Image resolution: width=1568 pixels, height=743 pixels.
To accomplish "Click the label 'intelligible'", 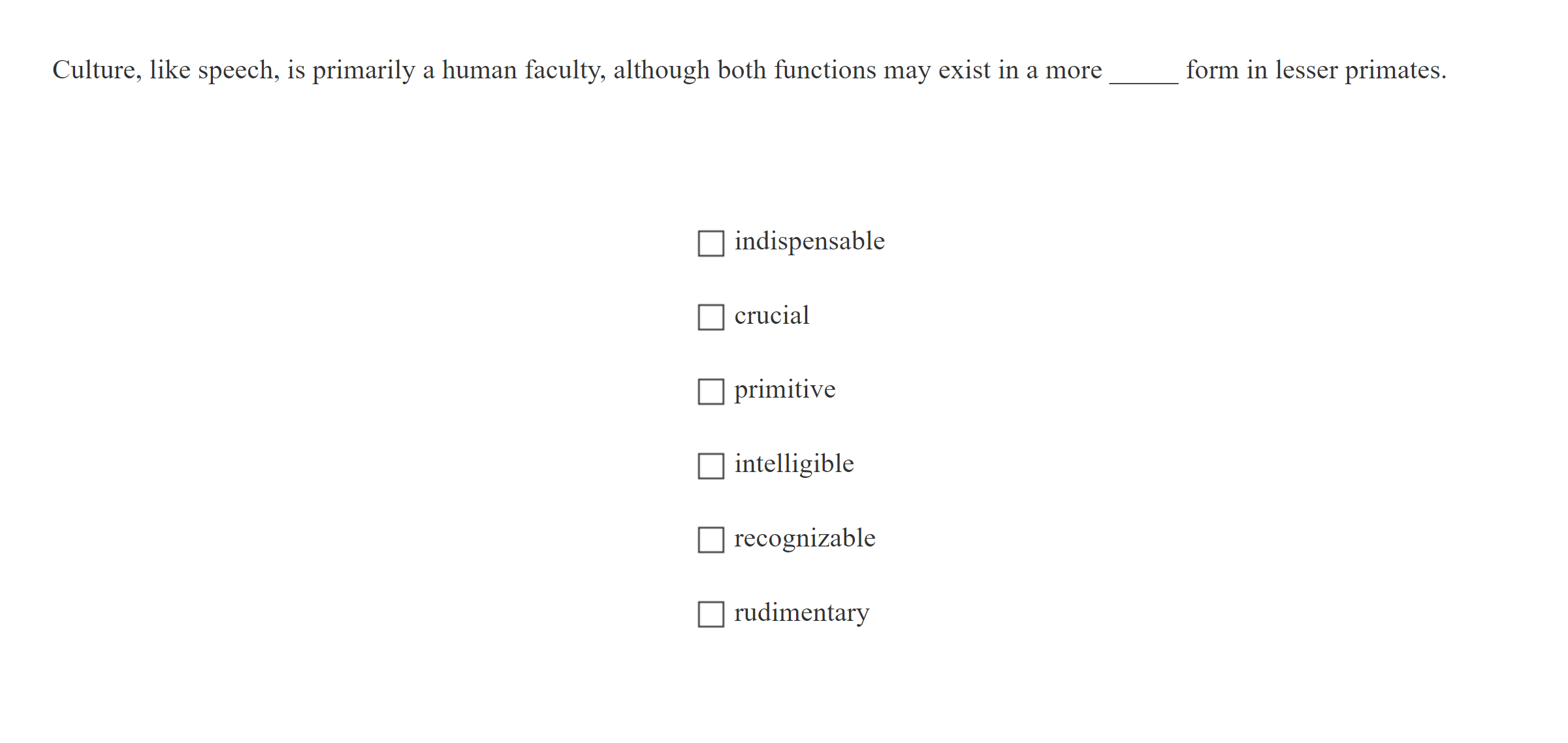I will pyautogui.click(x=793, y=464).
